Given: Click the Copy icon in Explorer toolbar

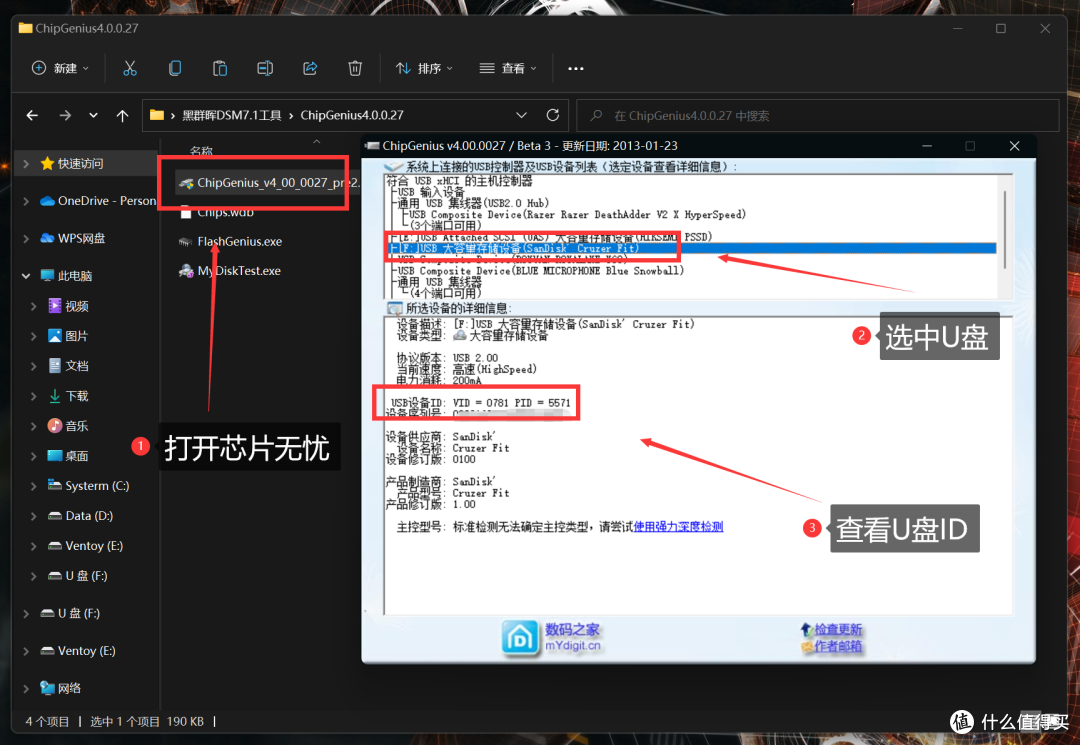Looking at the screenshot, I should coord(175,68).
